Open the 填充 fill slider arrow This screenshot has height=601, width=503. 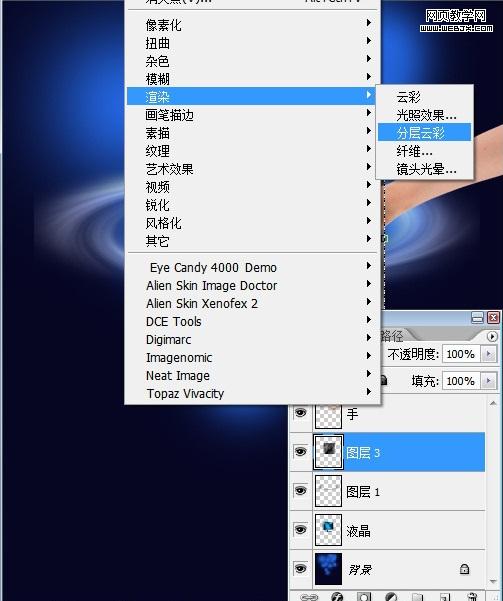coord(488,381)
